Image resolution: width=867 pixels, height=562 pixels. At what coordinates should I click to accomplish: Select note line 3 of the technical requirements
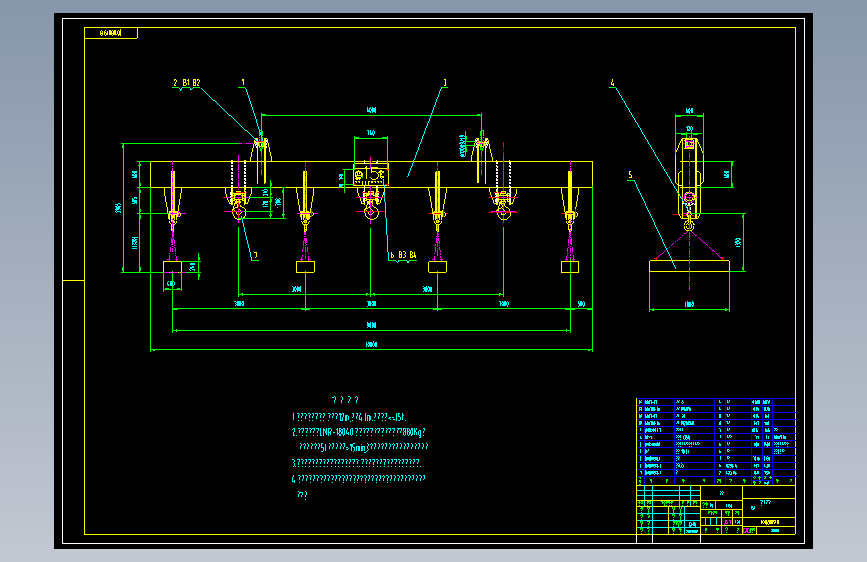(356, 462)
